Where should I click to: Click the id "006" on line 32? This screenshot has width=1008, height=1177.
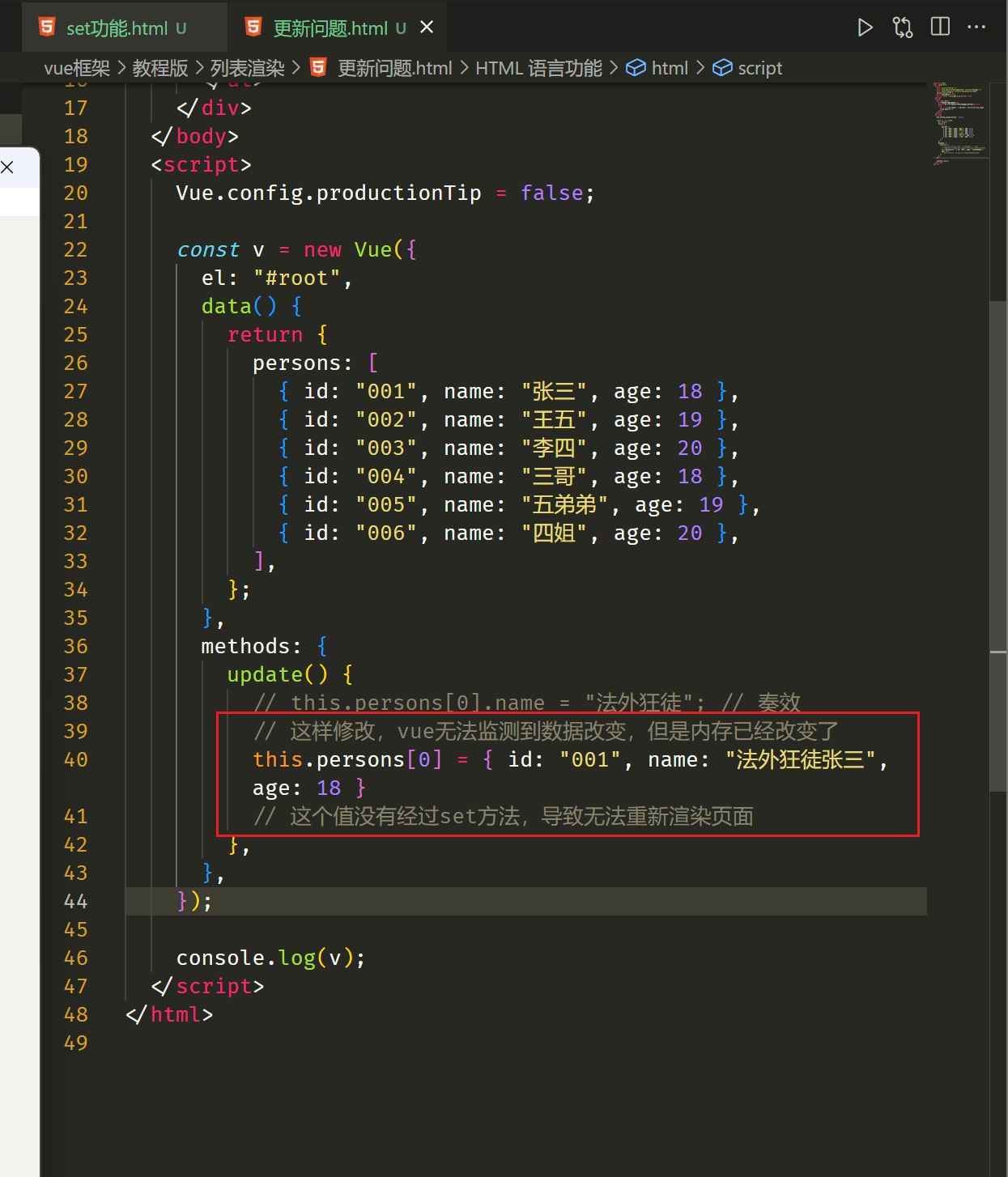tap(386, 533)
